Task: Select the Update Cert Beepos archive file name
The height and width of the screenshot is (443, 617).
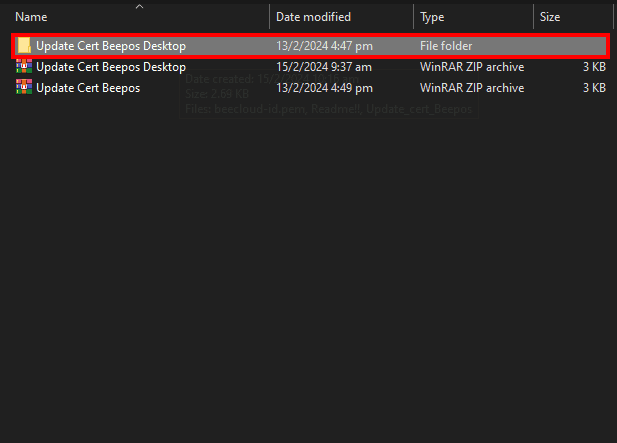Action: [88, 88]
